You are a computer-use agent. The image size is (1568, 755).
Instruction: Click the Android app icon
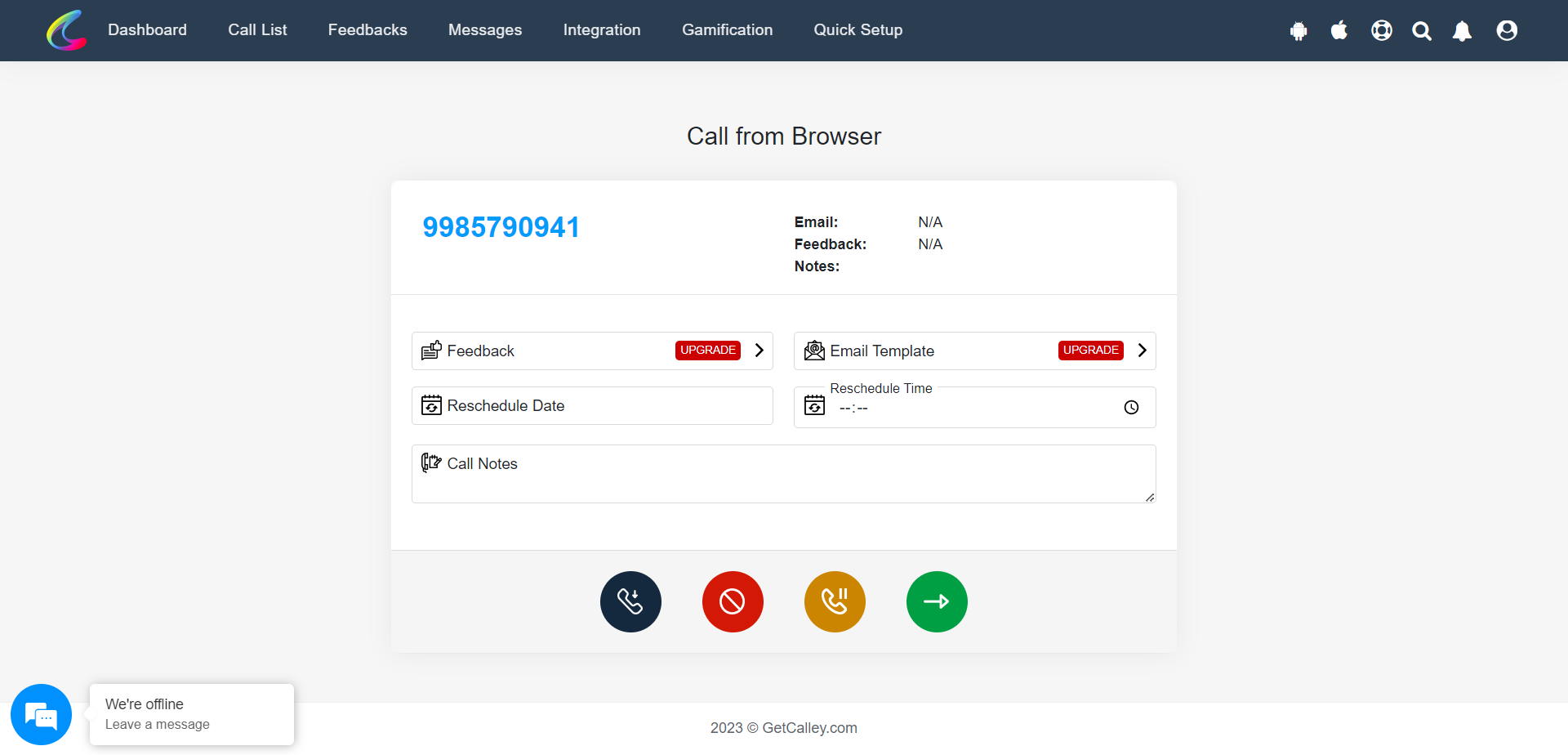1298,31
